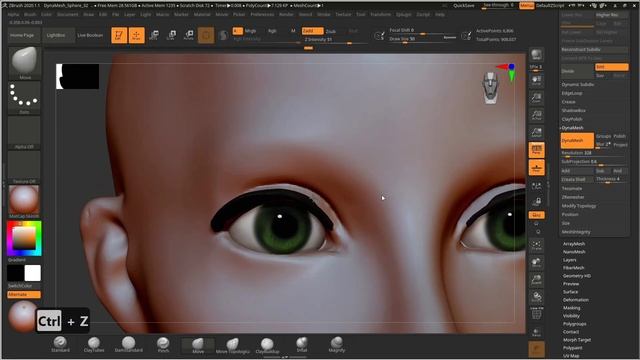The height and width of the screenshot is (360, 640).
Task: Toggle the lock camera button on right shelf
Action: tap(536, 202)
